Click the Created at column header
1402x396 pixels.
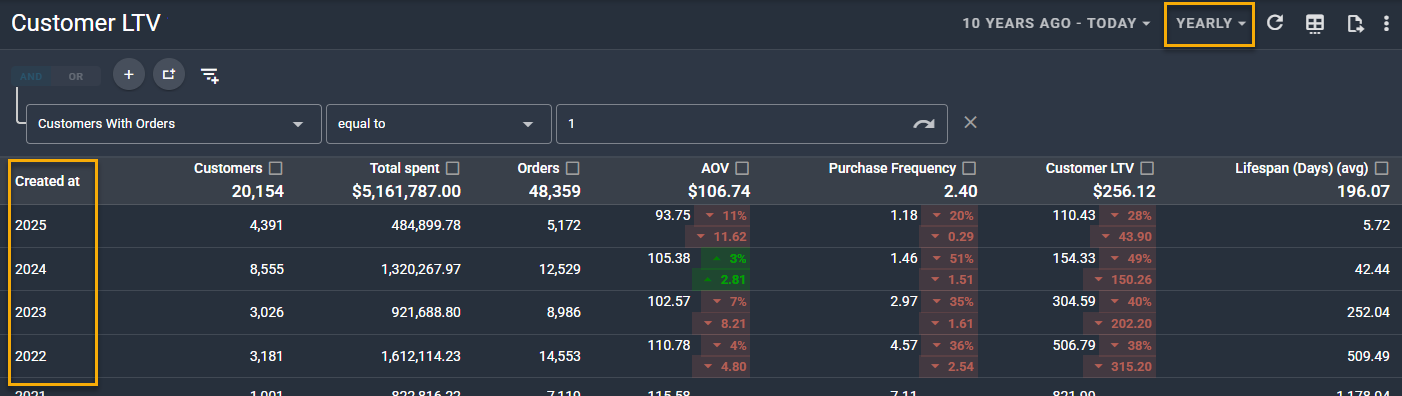(47, 181)
